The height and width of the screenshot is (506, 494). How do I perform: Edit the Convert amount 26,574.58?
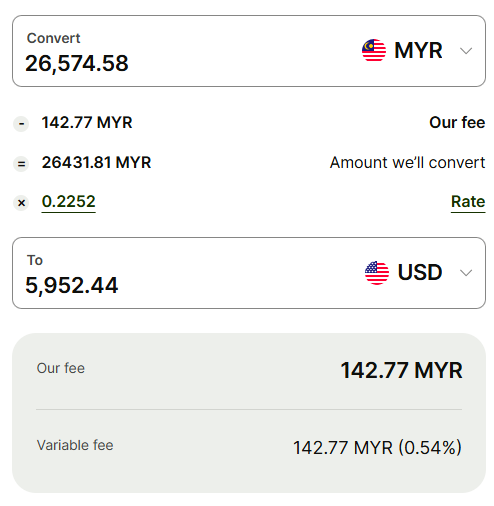click(x=77, y=63)
